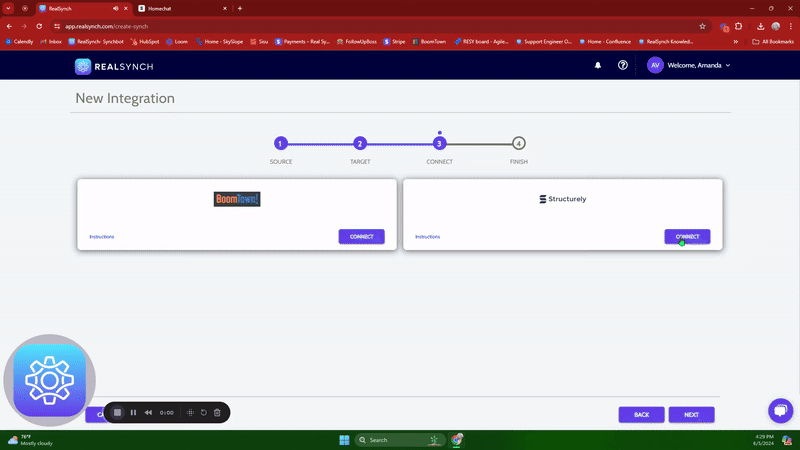Select step 3 Connect marker
The width and height of the screenshot is (800, 450).
tap(439, 143)
